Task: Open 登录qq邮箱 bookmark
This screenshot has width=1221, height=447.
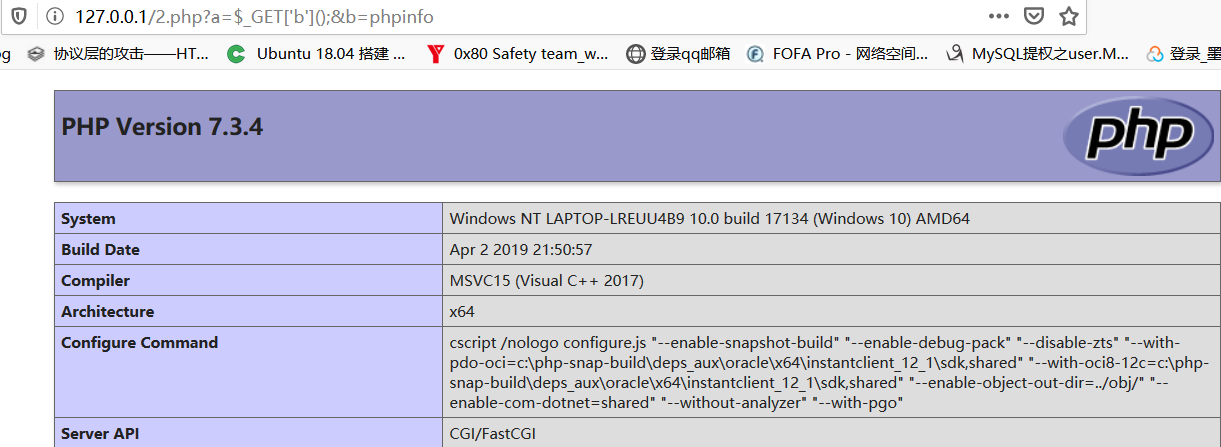Action: [678, 53]
